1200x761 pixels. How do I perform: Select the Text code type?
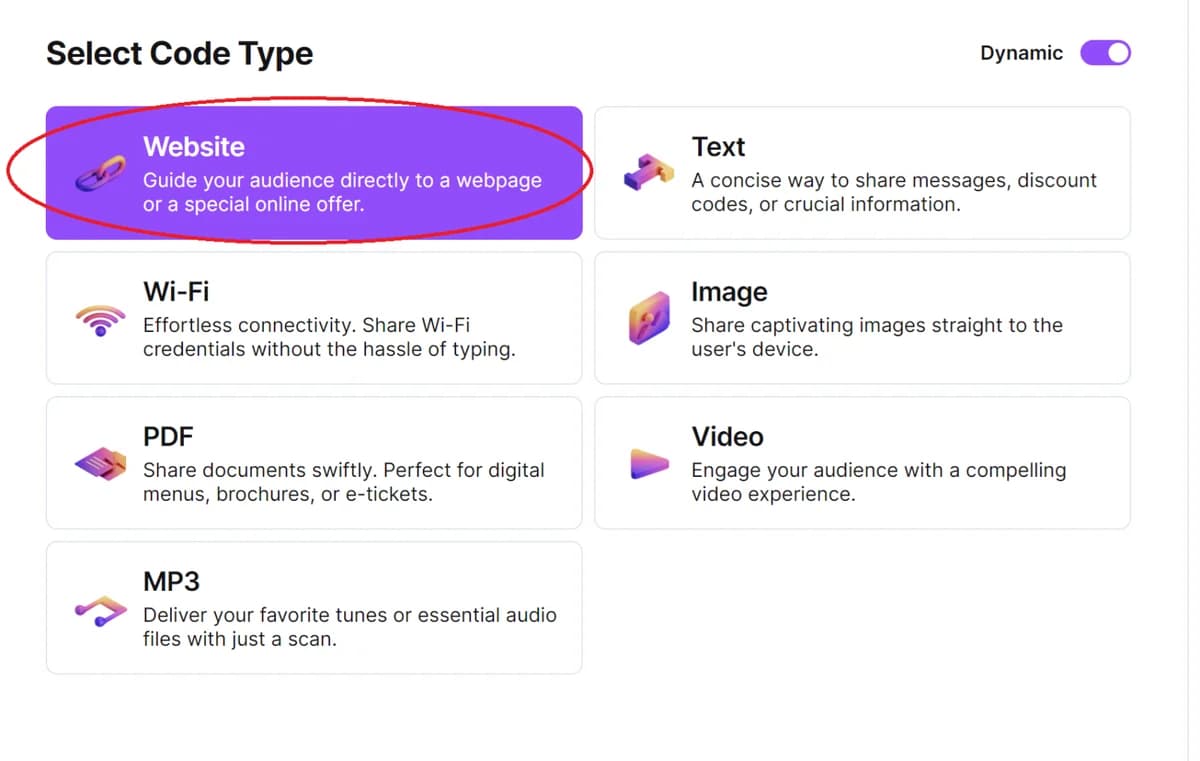point(861,172)
